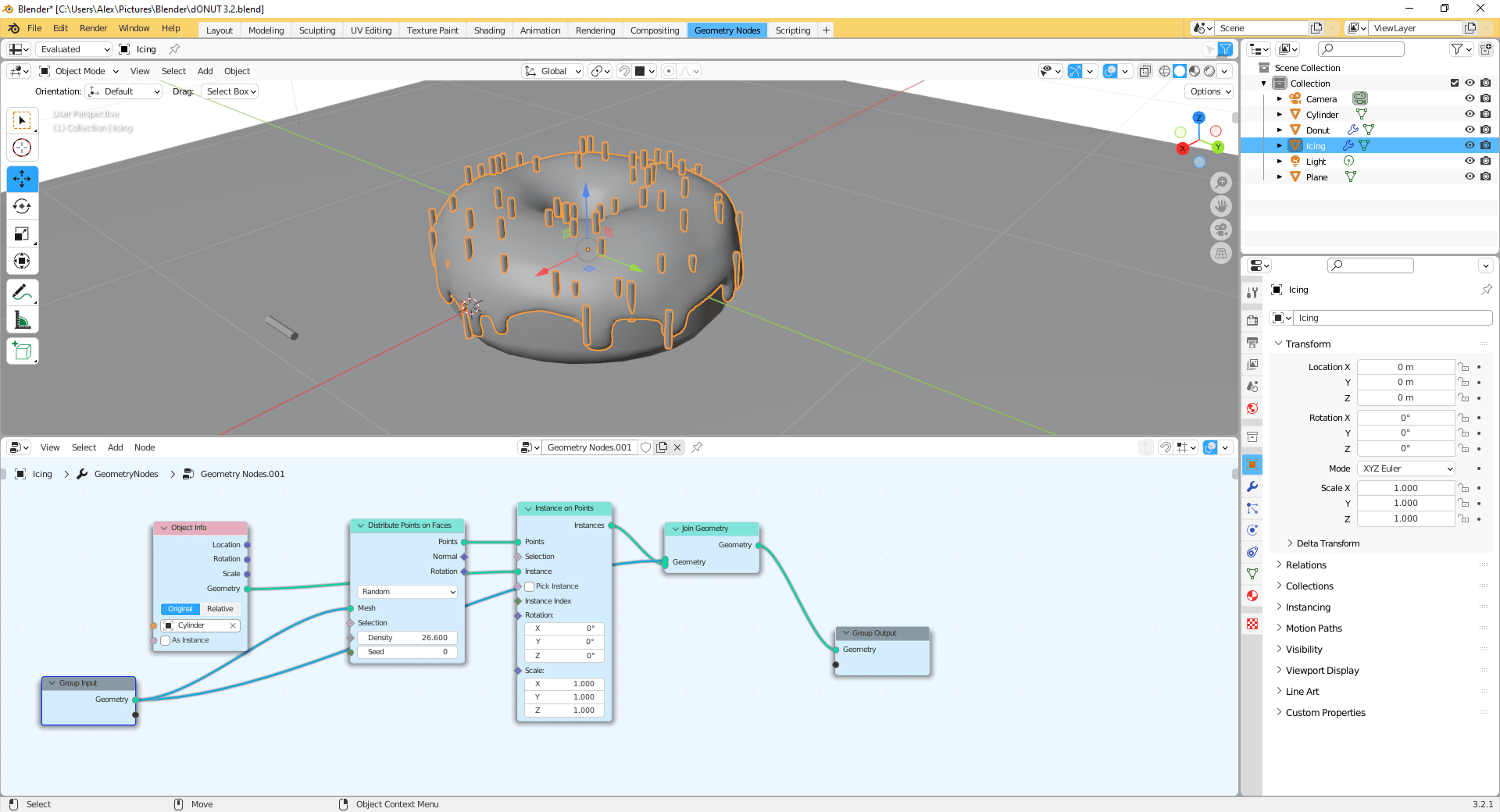Open the viewport Options button

point(1209,91)
